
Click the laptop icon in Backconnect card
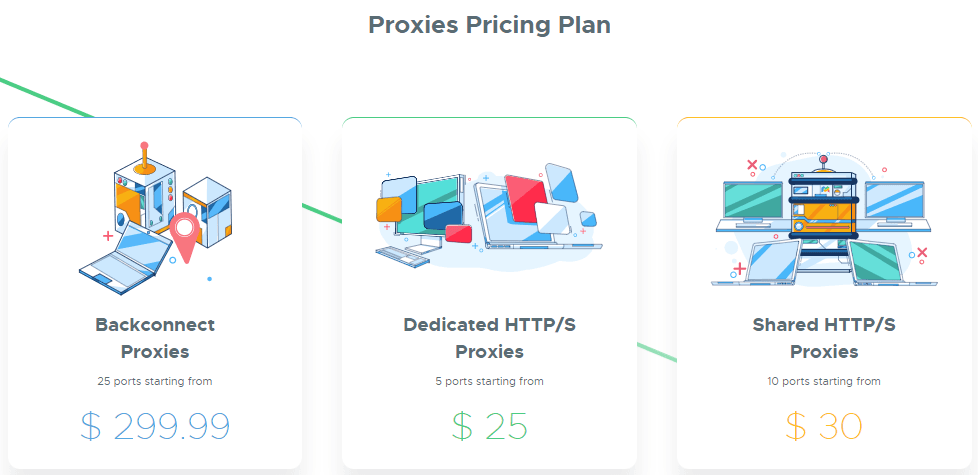click(x=127, y=259)
